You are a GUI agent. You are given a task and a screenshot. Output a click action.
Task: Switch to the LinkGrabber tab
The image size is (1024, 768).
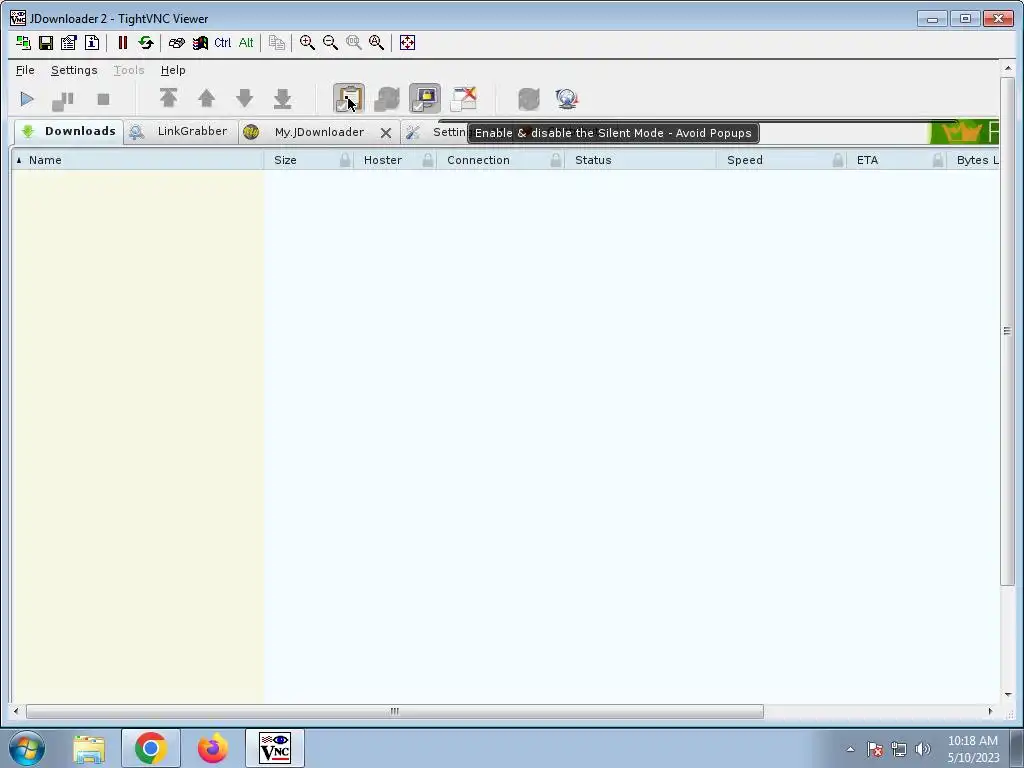tap(181, 131)
